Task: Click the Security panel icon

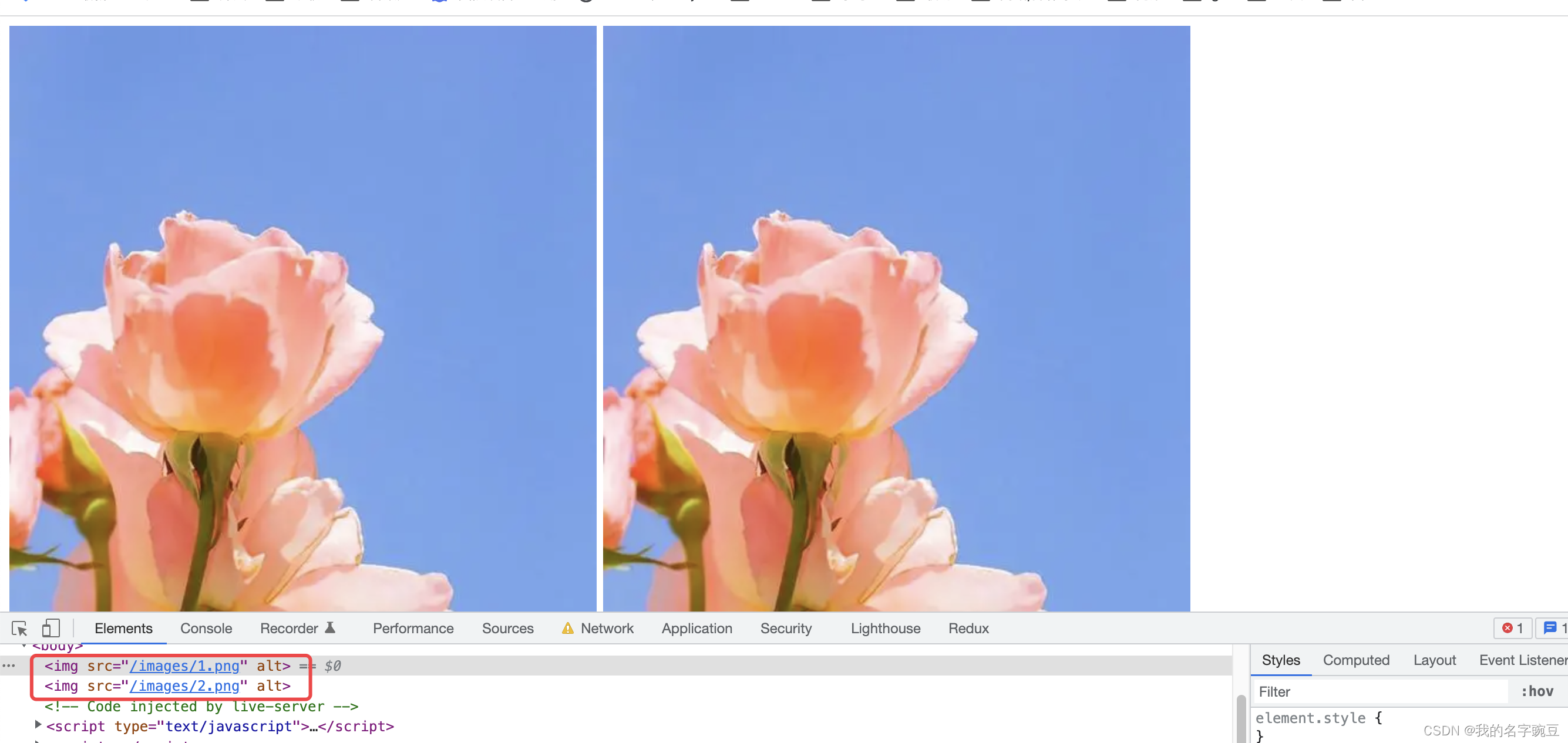Action: [783, 628]
